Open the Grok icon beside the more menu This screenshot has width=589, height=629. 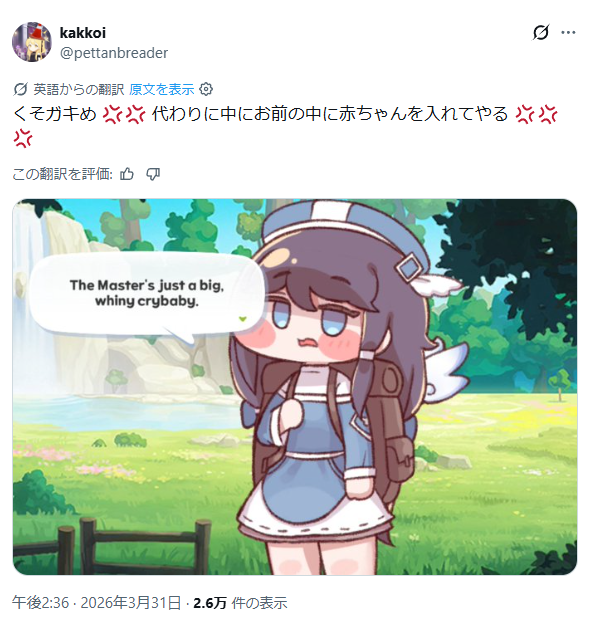click(x=540, y=32)
